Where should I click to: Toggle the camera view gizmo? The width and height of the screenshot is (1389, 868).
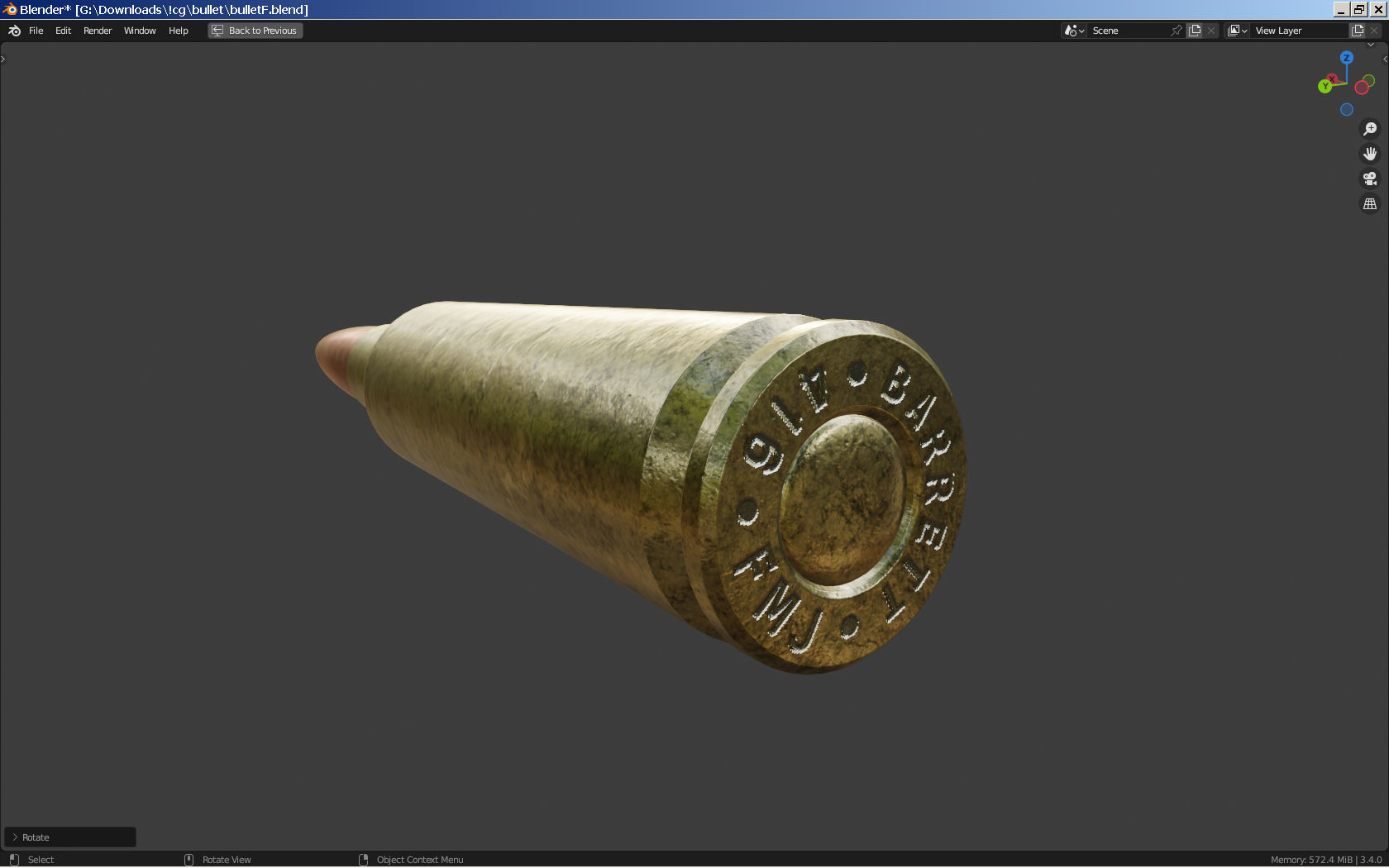click(1370, 179)
